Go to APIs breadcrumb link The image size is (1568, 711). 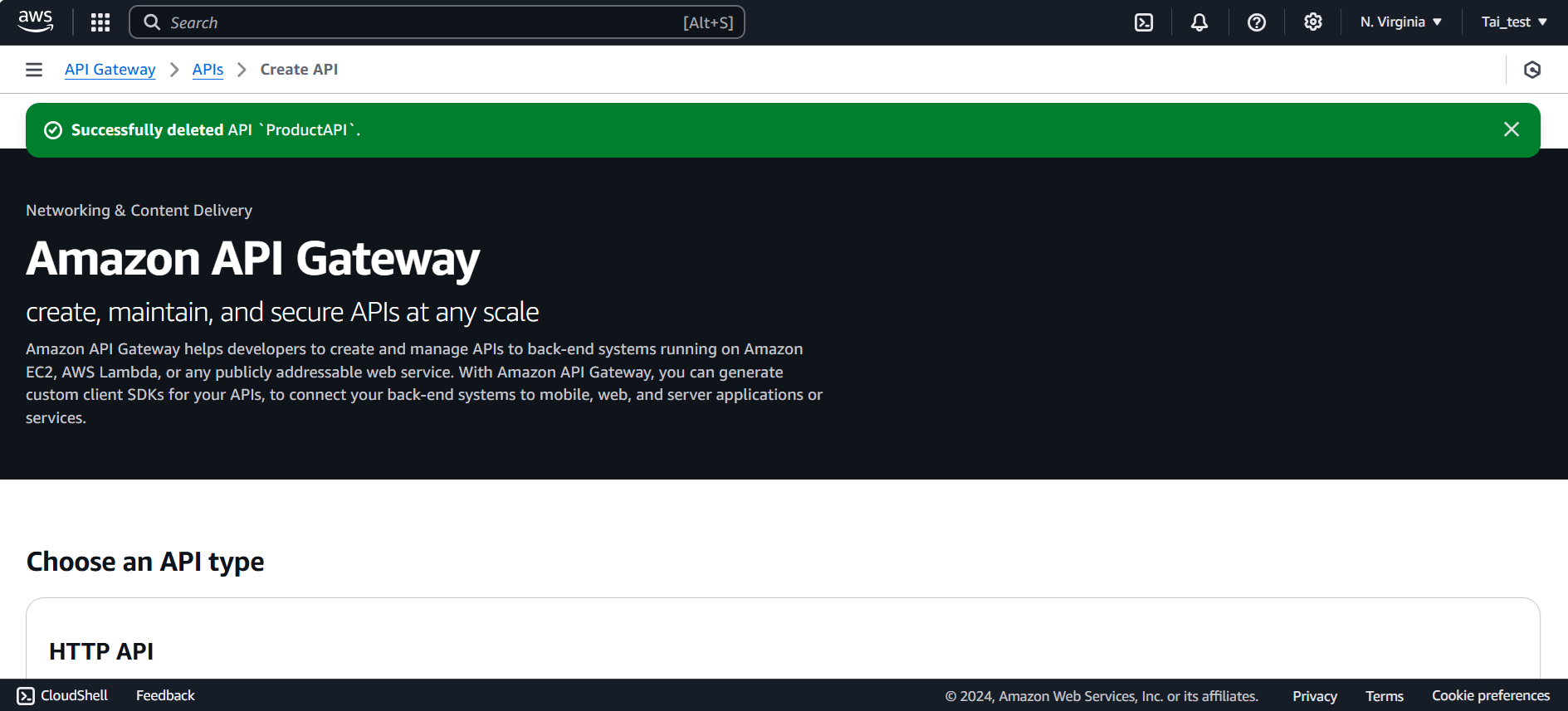click(208, 70)
